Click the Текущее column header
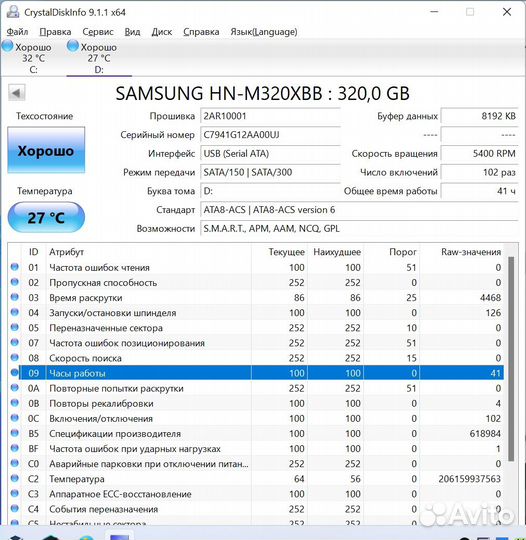The height and width of the screenshot is (540, 526). [279, 252]
